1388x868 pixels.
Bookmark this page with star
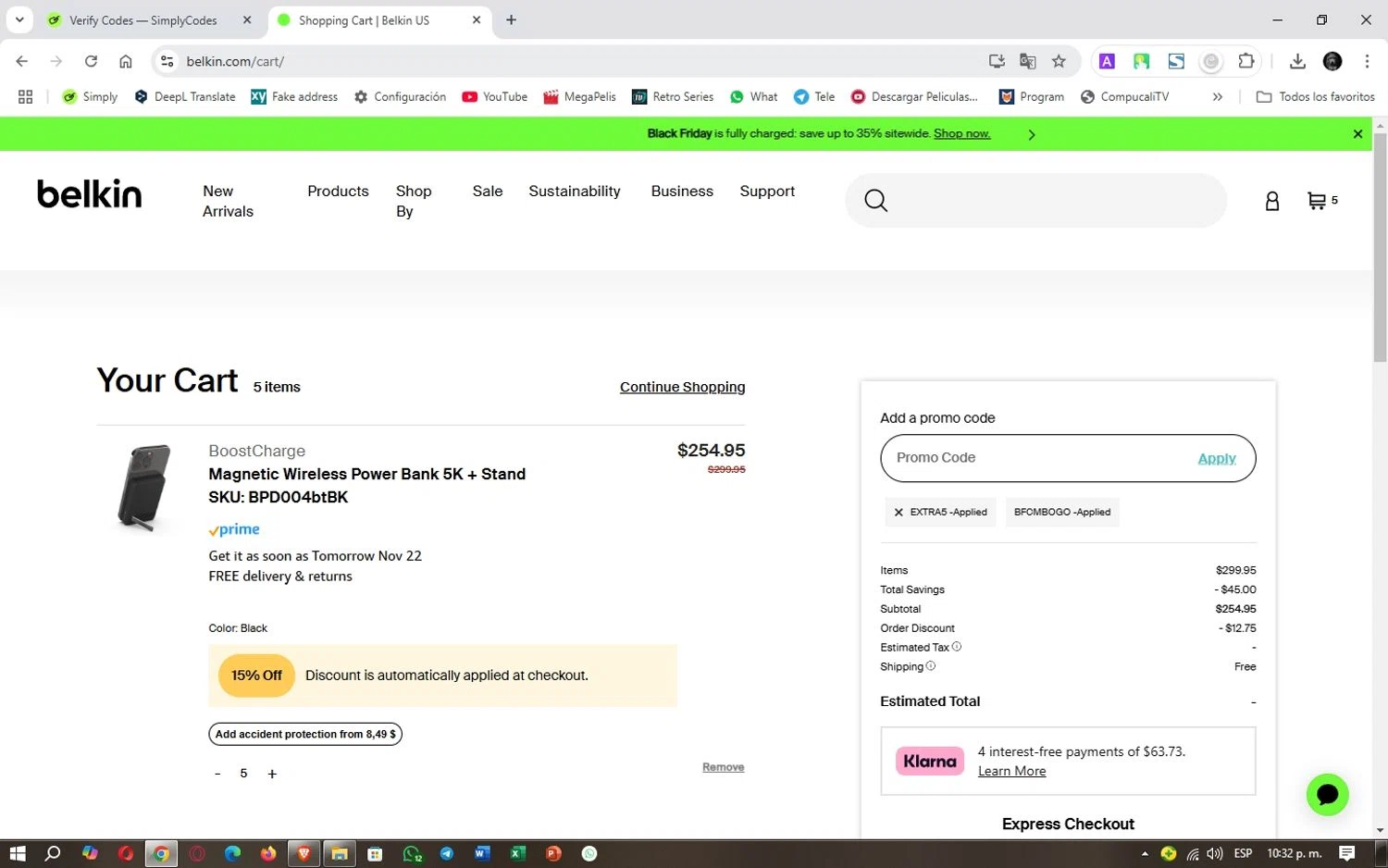pyautogui.click(x=1059, y=61)
